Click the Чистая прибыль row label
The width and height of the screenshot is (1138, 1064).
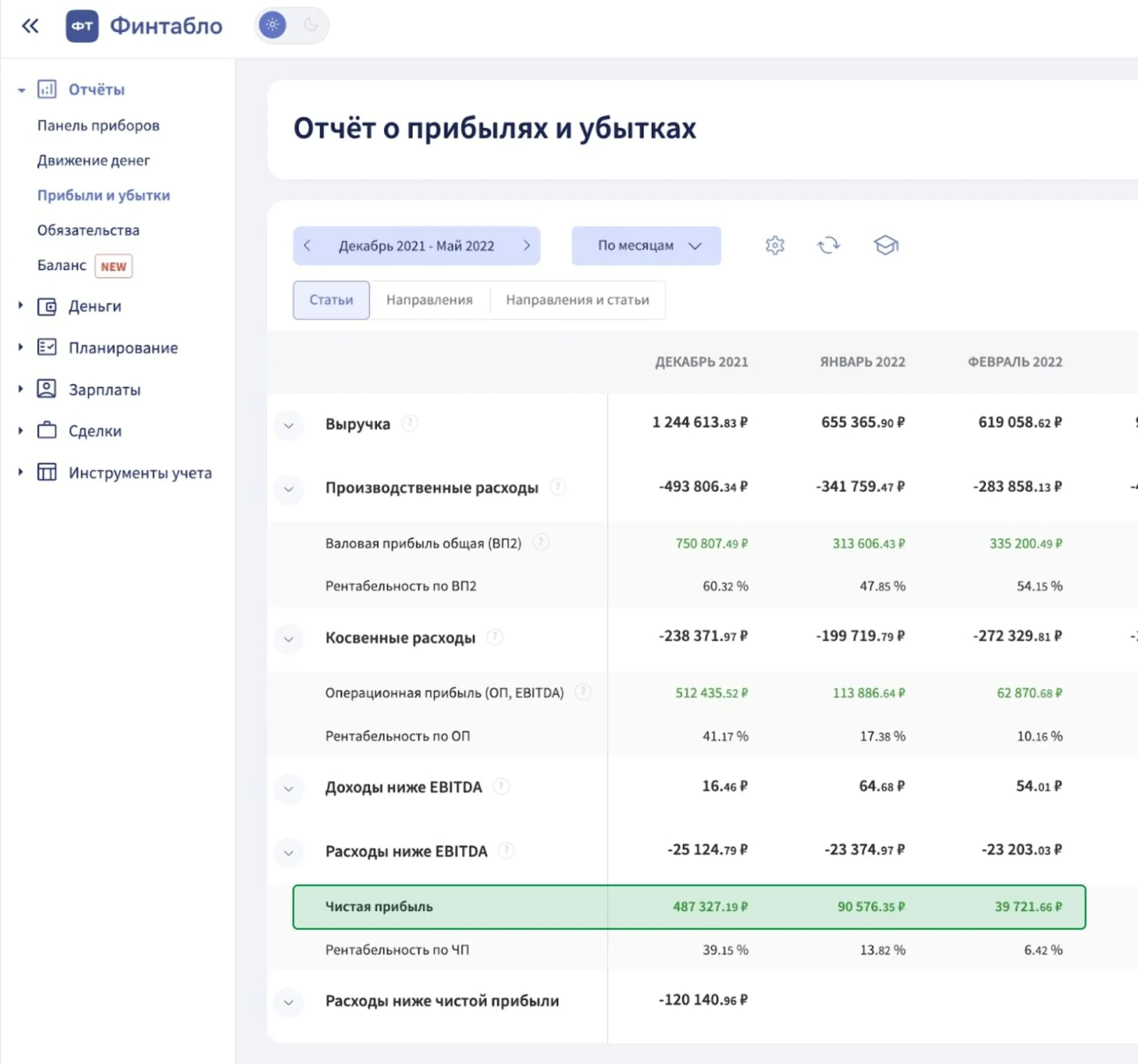[x=379, y=907]
